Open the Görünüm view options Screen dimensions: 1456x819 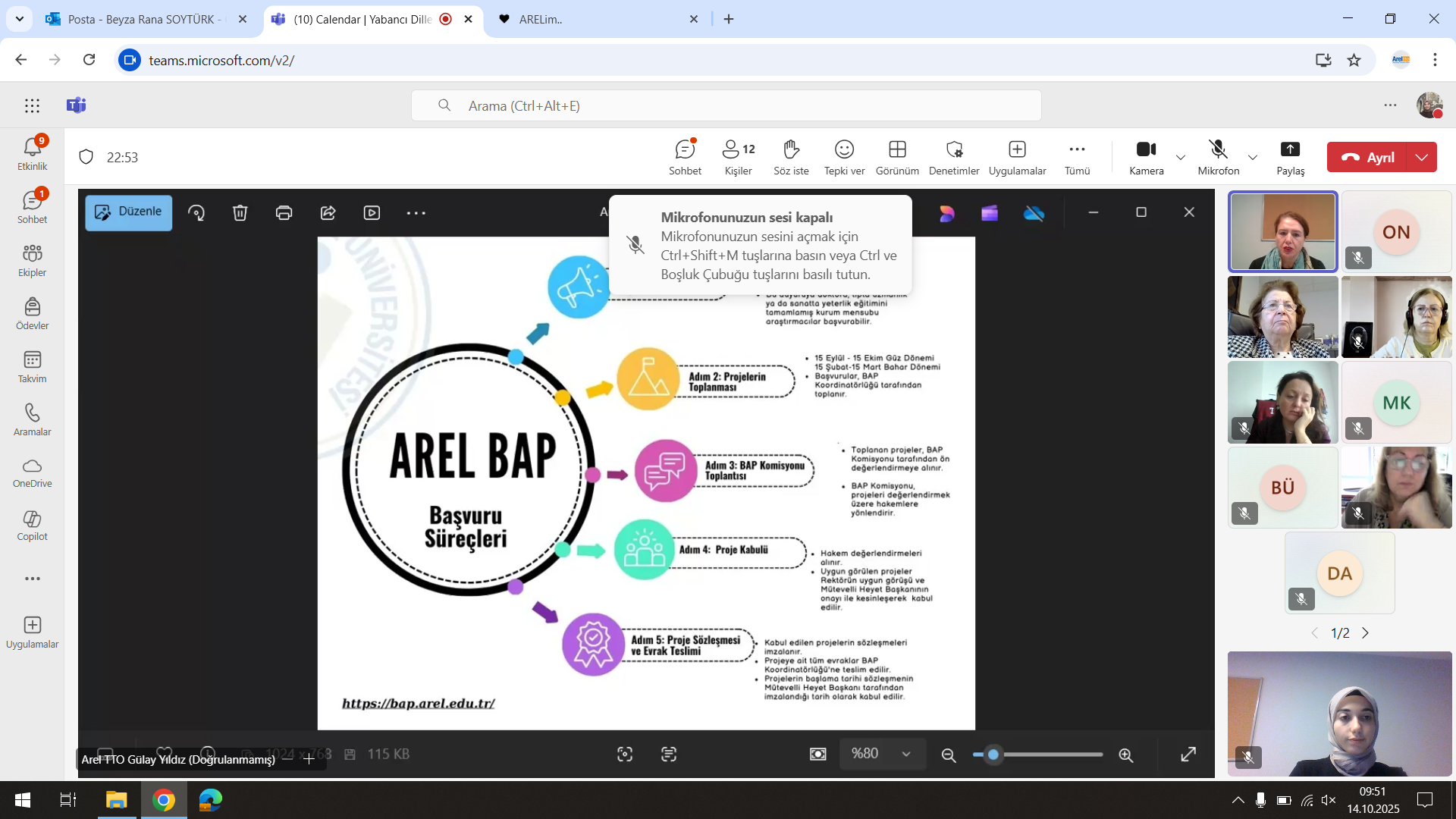point(897,157)
